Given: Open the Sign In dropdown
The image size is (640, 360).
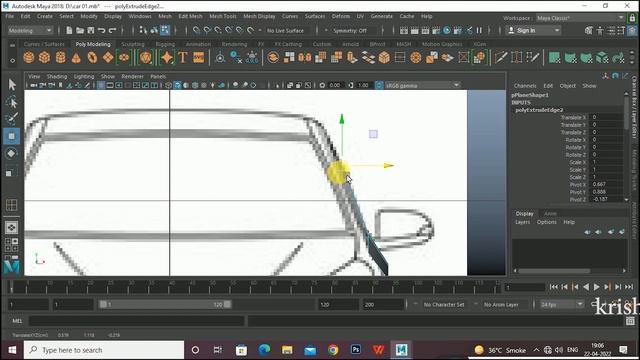Looking at the screenshot, I should point(533,30).
